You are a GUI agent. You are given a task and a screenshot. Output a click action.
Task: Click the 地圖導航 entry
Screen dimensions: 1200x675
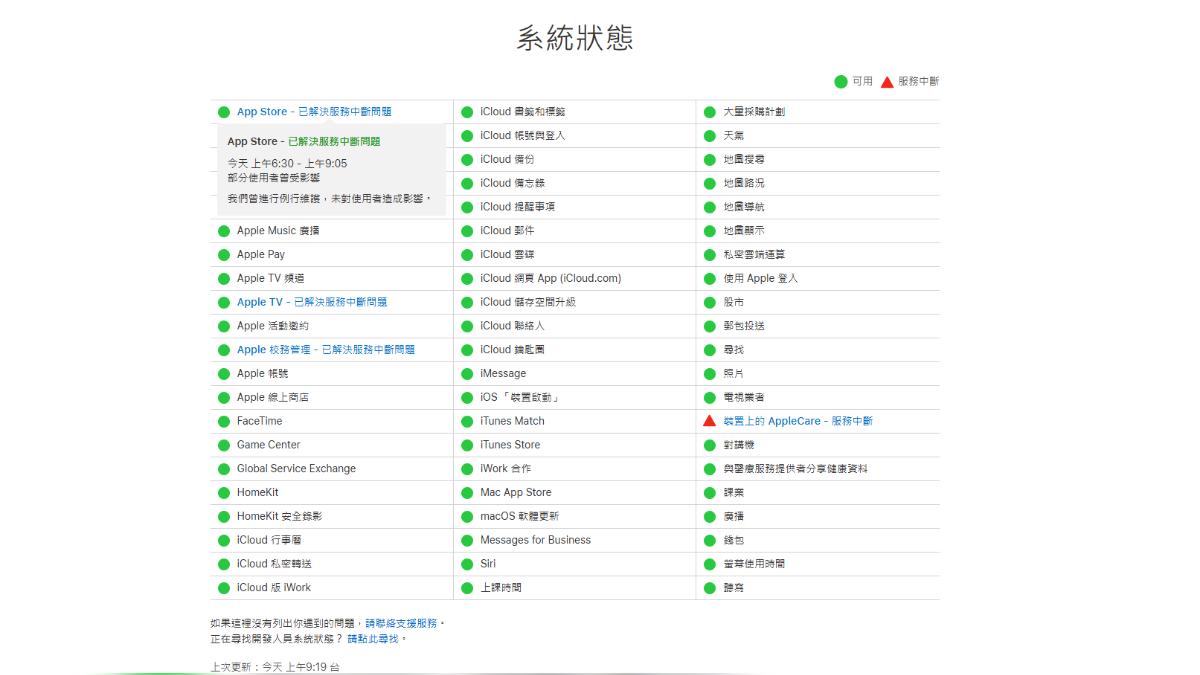click(744, 207)
